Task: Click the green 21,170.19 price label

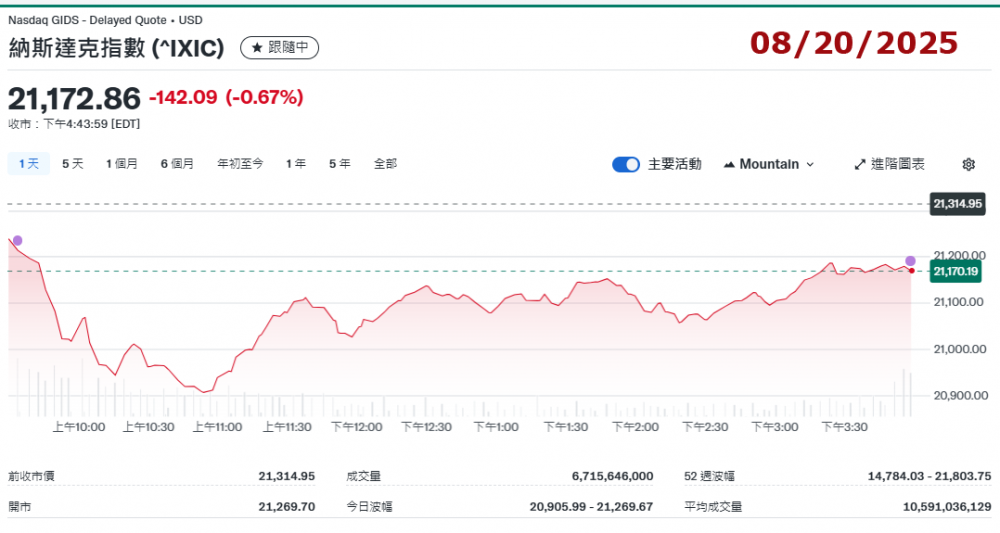Action: coord(958,271)
